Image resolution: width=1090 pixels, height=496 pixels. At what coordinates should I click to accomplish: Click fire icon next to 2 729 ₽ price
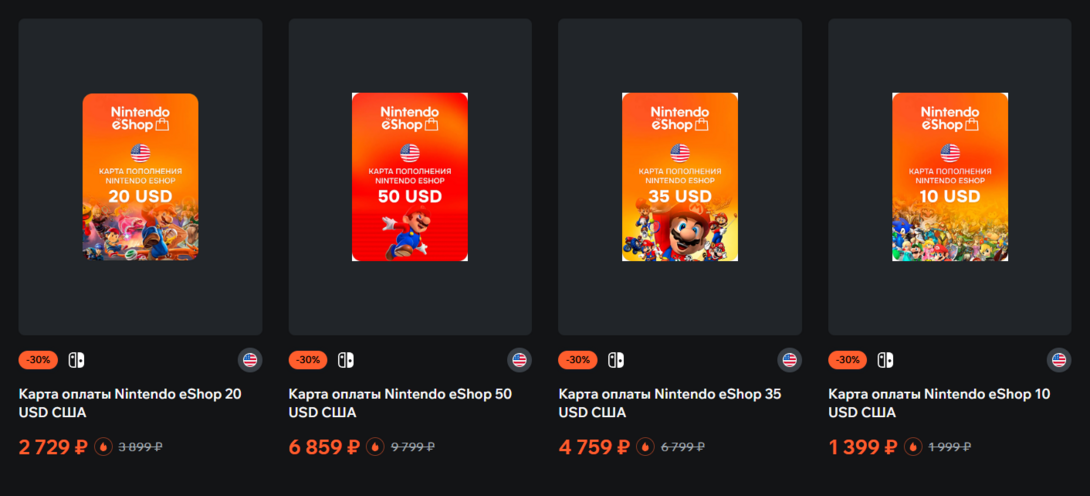[103, 447]
